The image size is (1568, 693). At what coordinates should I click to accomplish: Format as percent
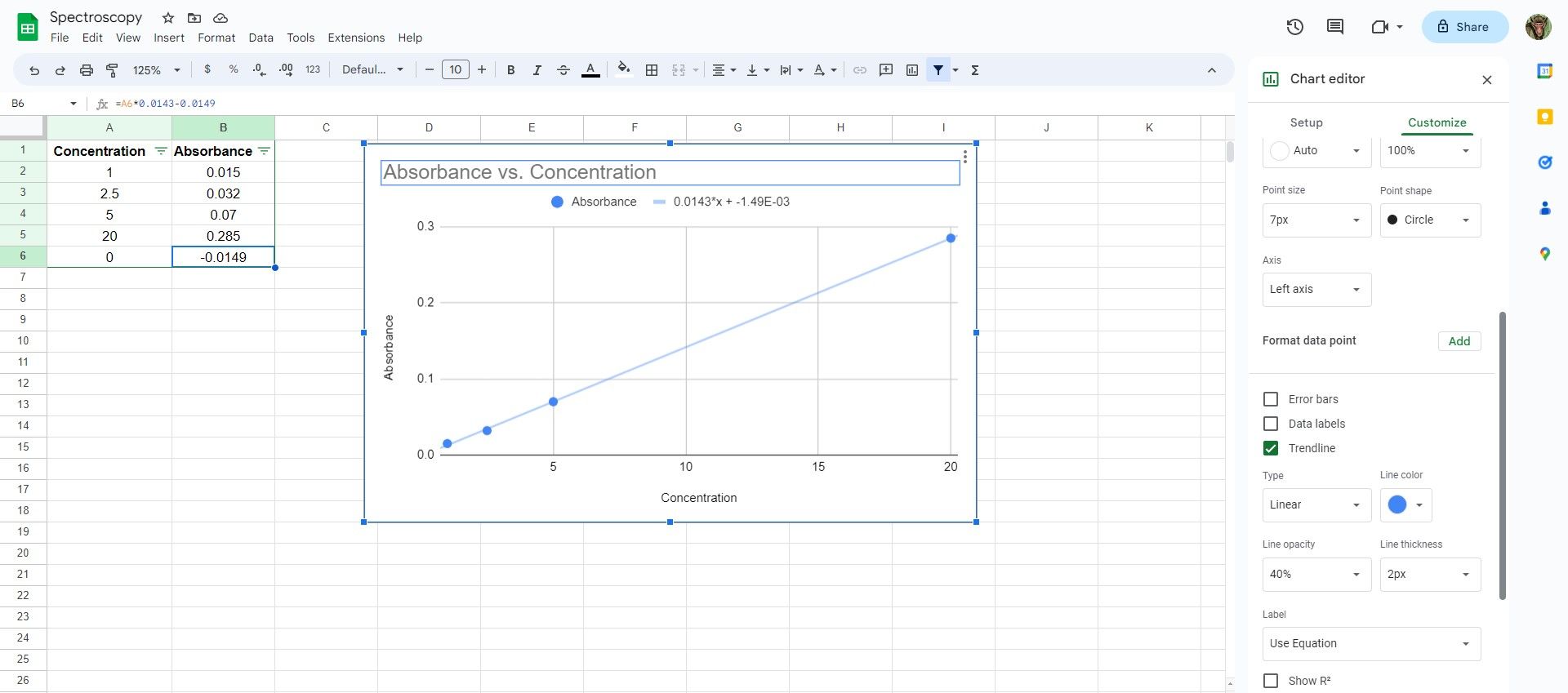point(234,70)
